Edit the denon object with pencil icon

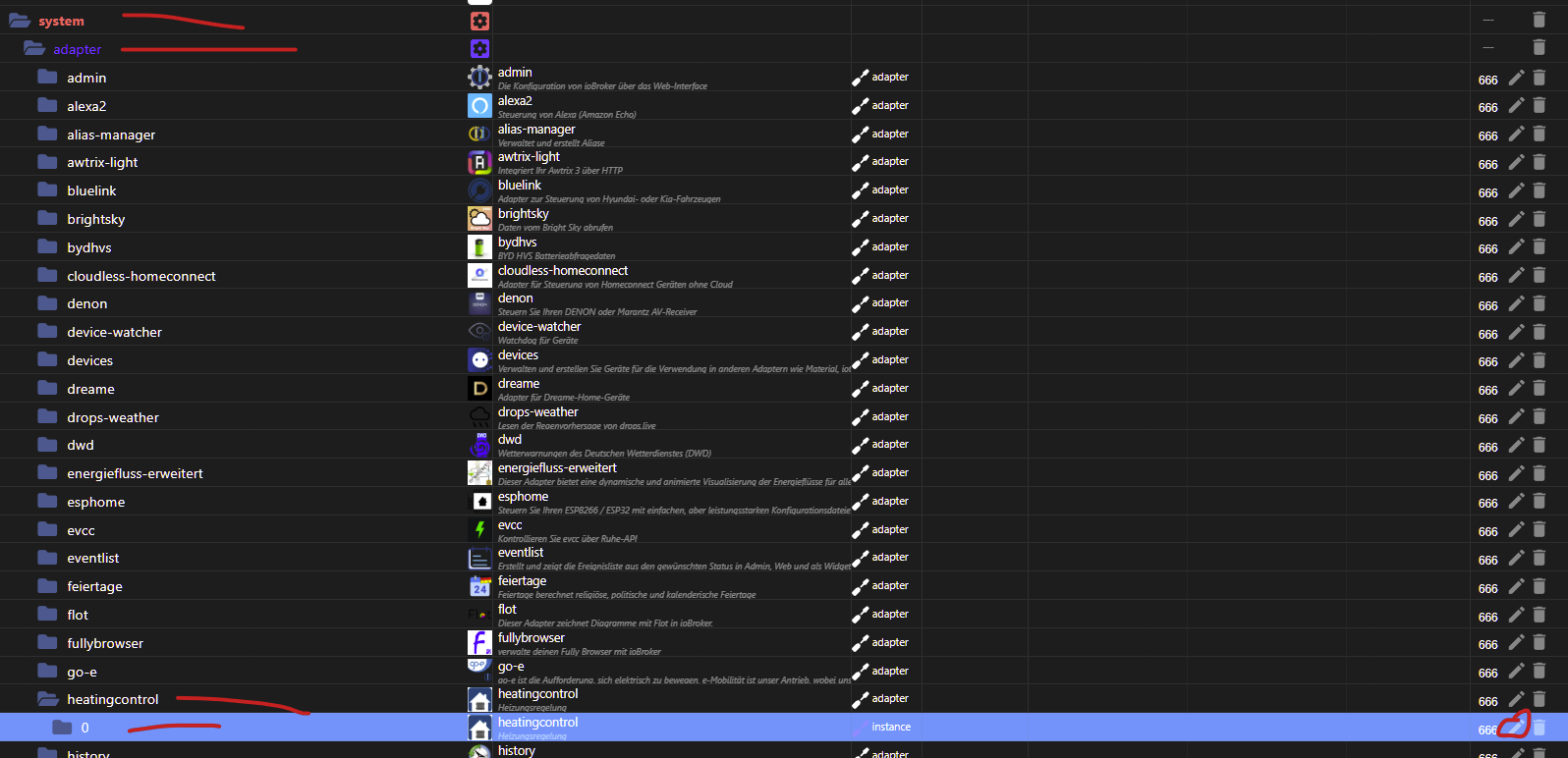1517,302
